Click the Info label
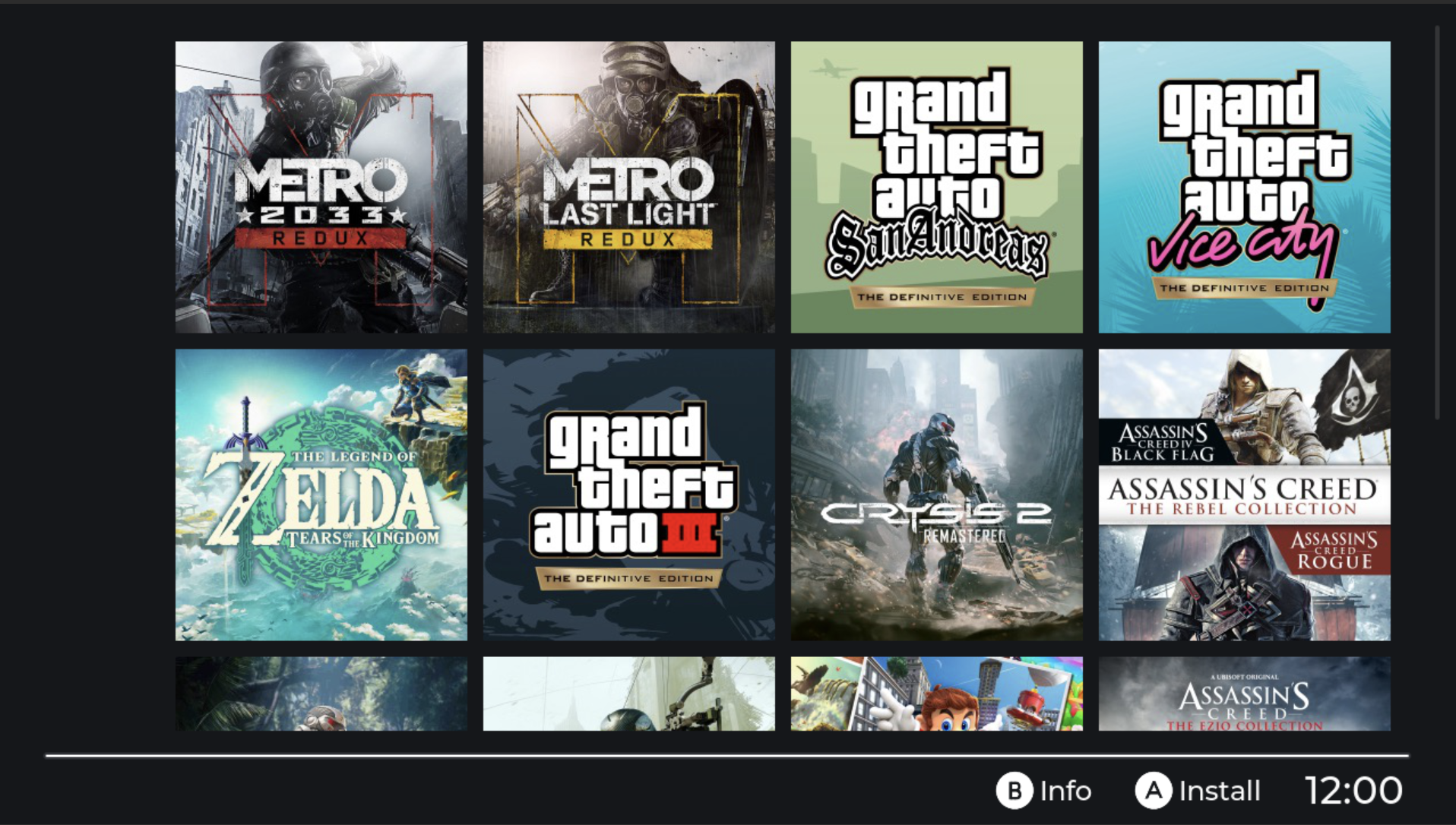 (x=1065, y=791)
